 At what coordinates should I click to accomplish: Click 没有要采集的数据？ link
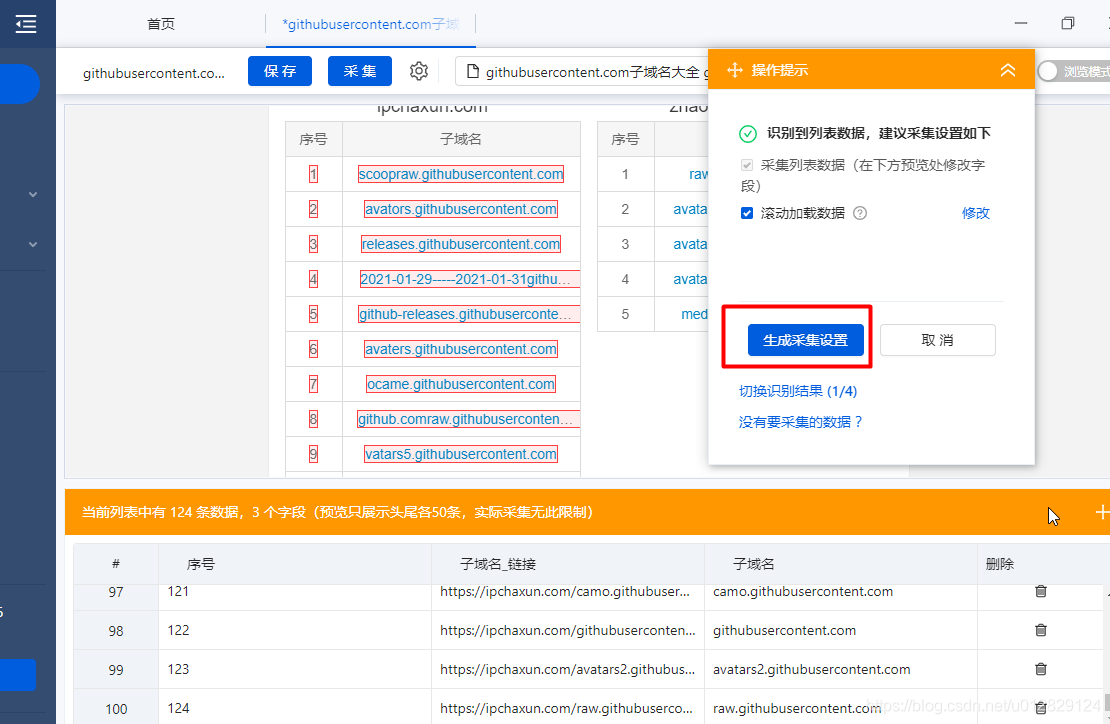click(x=801, y=422)
